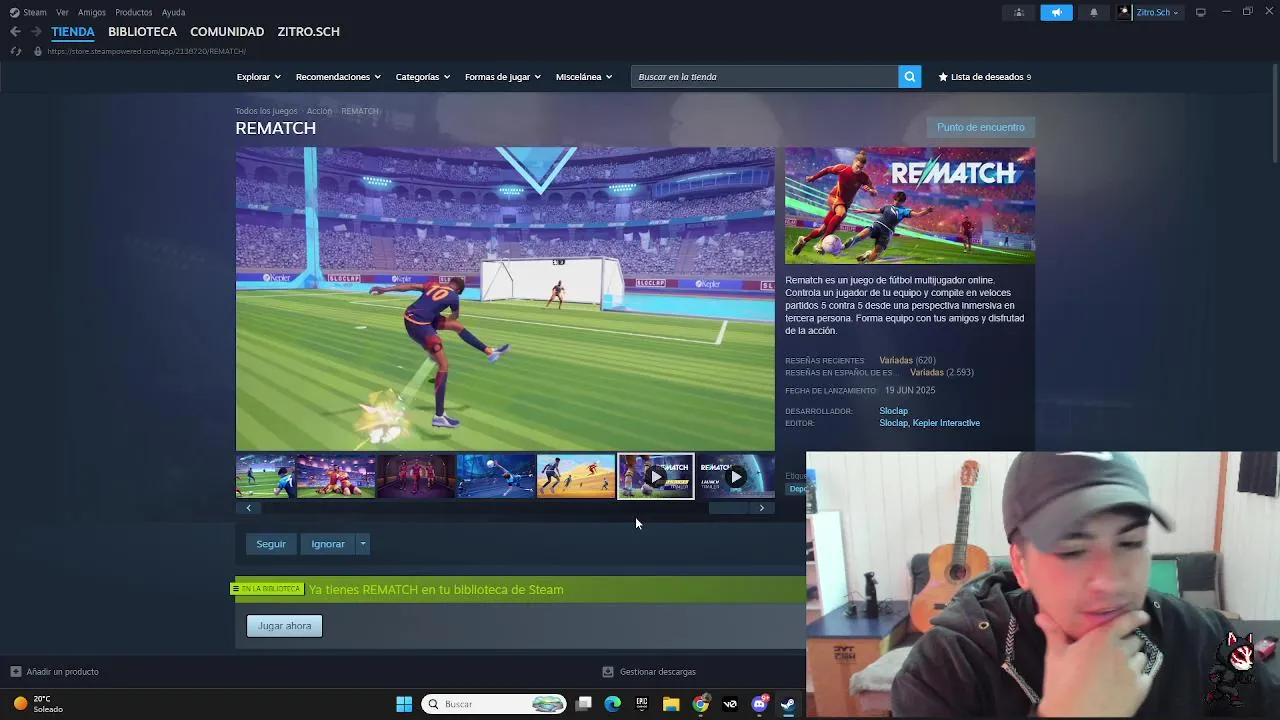Open the Acción breadcrumb link

coord(319,111)
